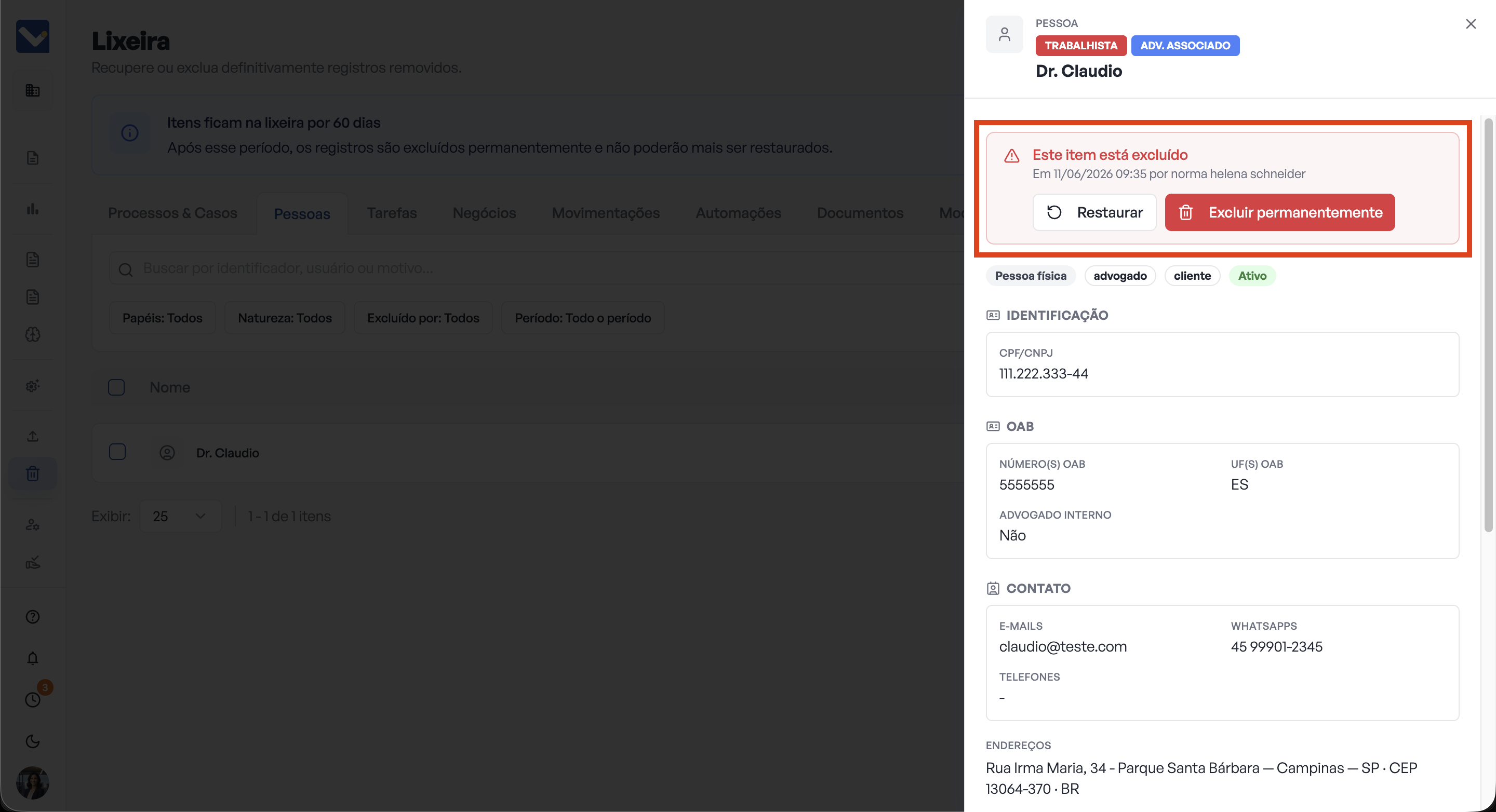Select the Pessoas tab
Image resolution: width=1496 pixels, height=812 pixels.
coord(302,213)
